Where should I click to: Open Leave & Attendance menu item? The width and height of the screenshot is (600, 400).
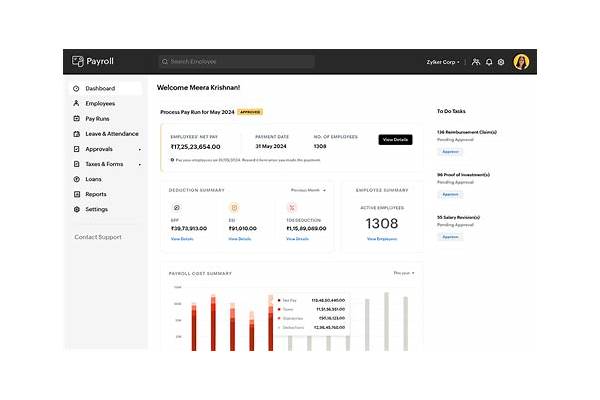pyautogui.click(x=106, y=134)
